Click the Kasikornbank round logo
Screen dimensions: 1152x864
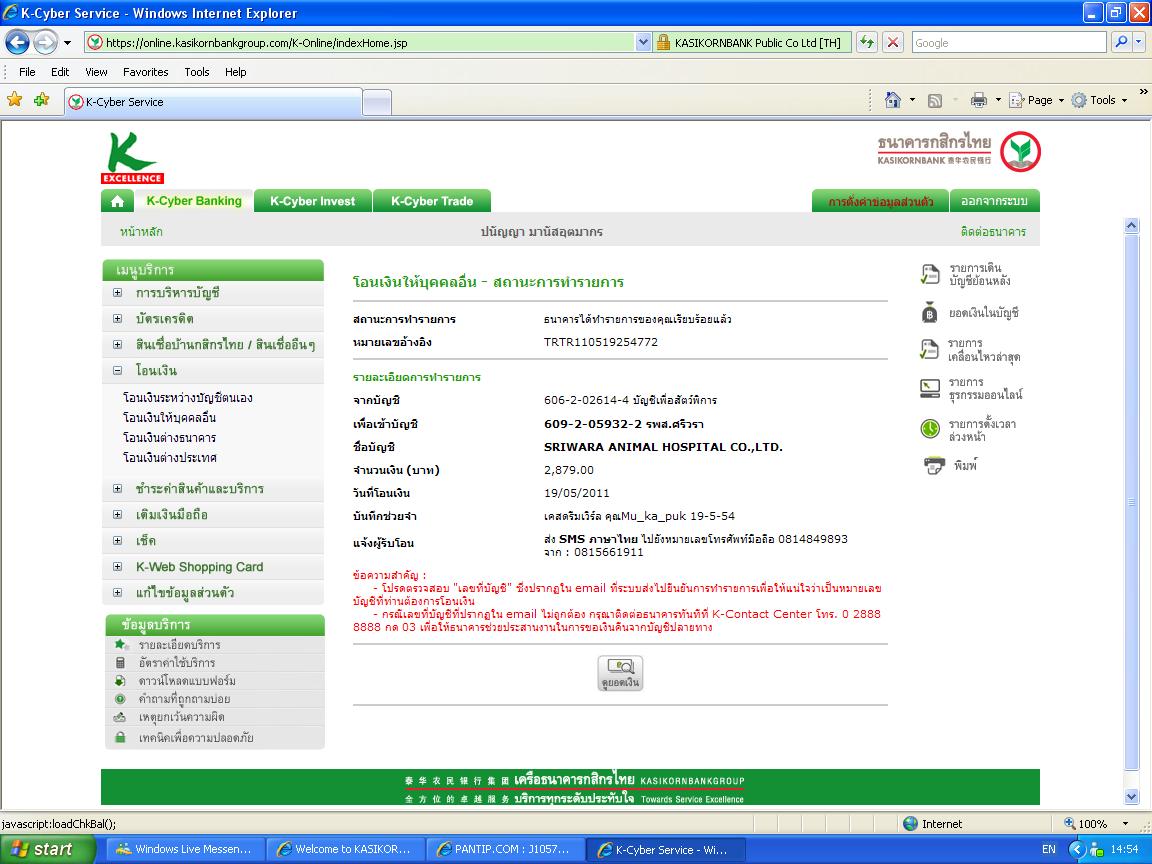click(1020, 151)
